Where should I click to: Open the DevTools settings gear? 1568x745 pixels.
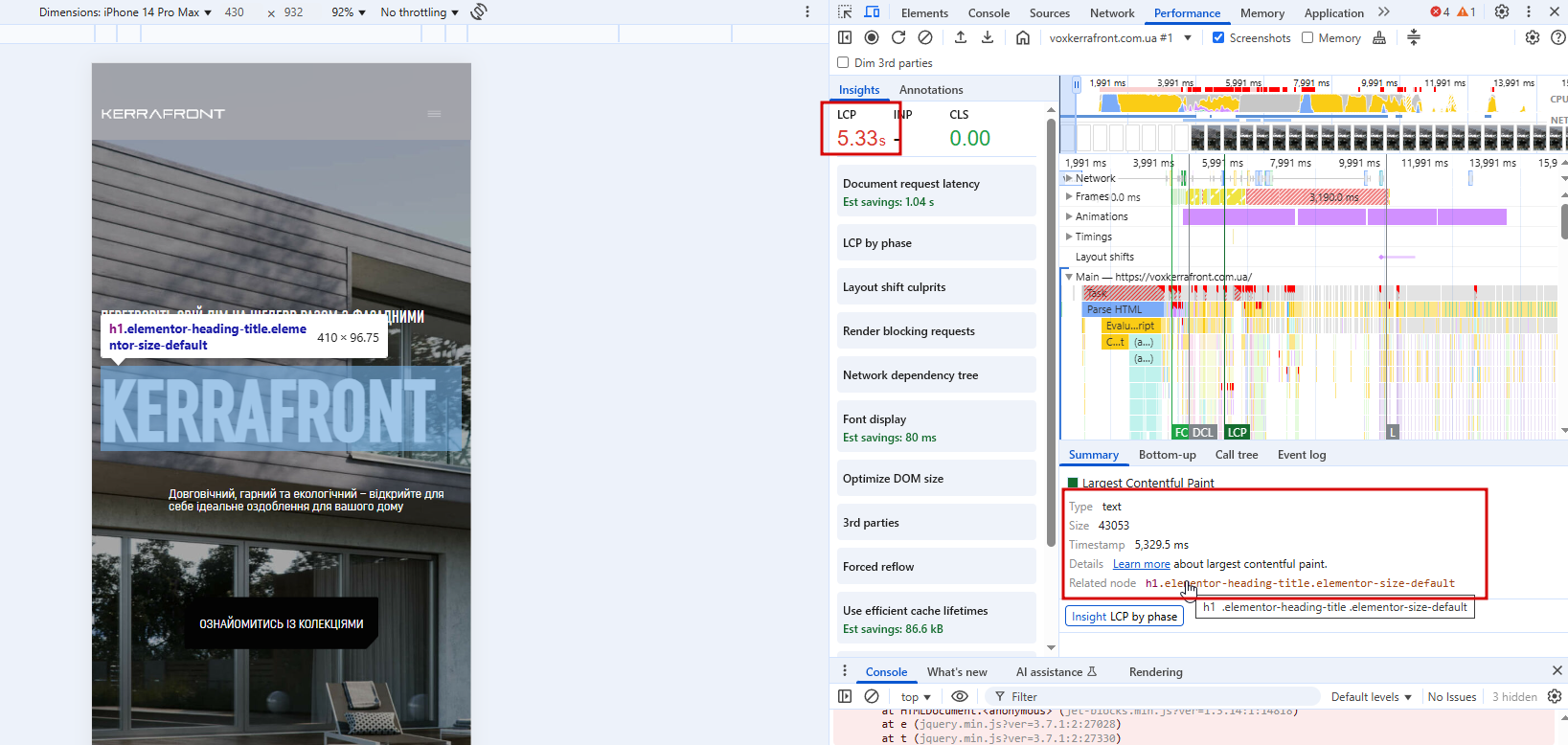click(1502, 12)
